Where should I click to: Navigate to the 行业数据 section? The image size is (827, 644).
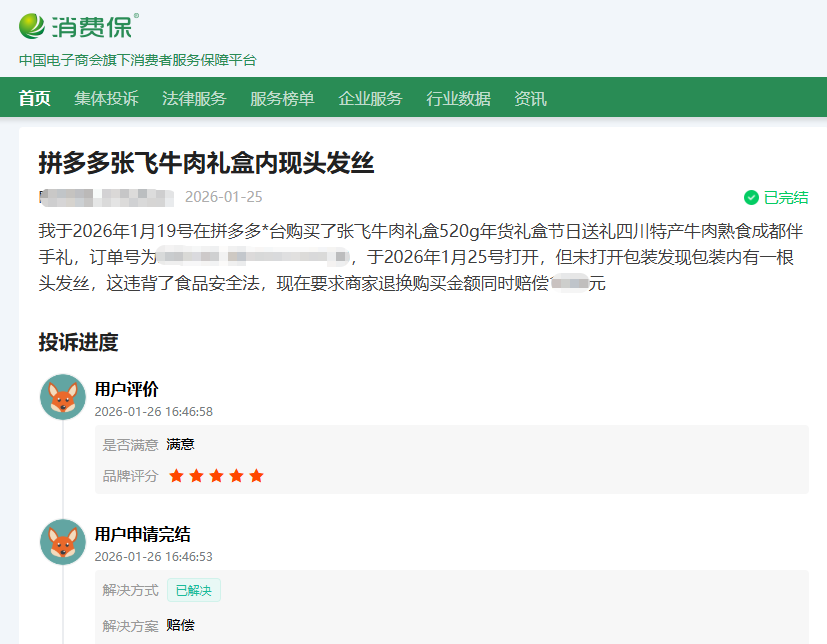[x=458, y=98]
